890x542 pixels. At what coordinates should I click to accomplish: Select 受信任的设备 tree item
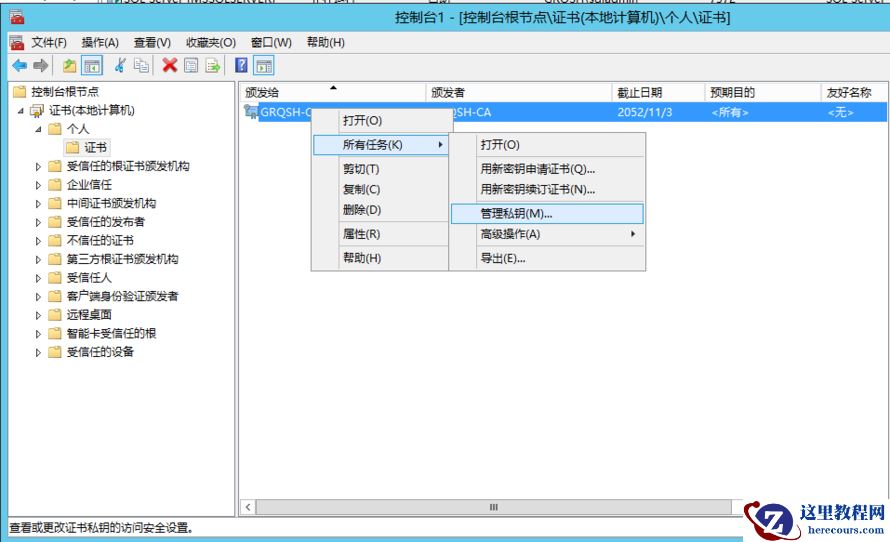point(100,352)
